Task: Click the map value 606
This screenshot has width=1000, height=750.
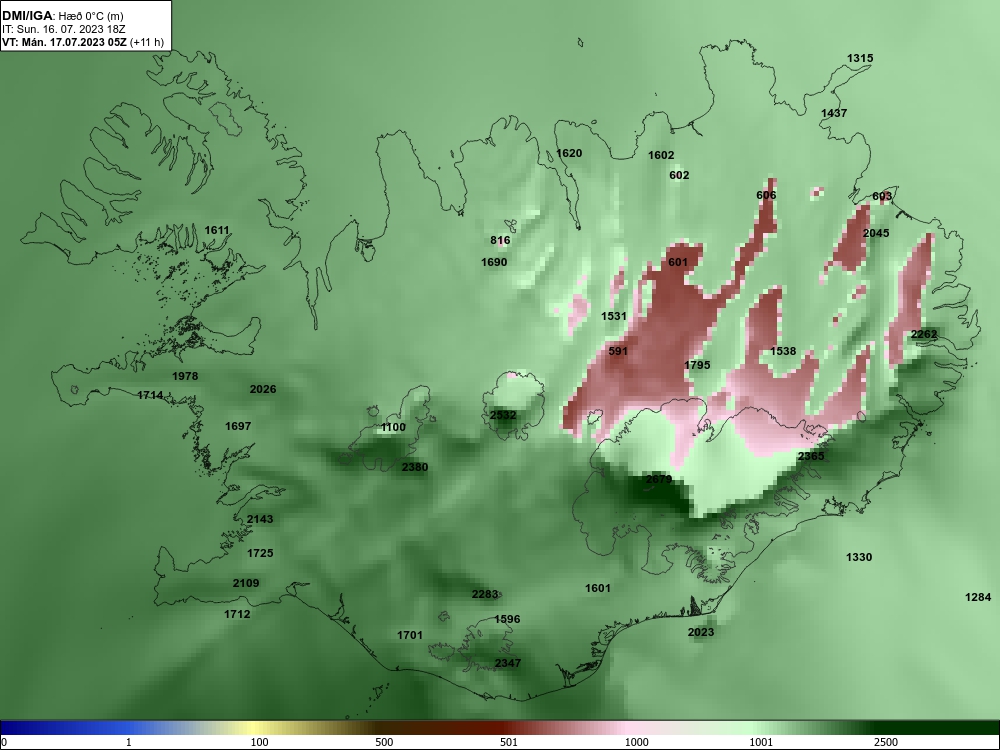Action: pyautogui.click(x=766, y=195)
